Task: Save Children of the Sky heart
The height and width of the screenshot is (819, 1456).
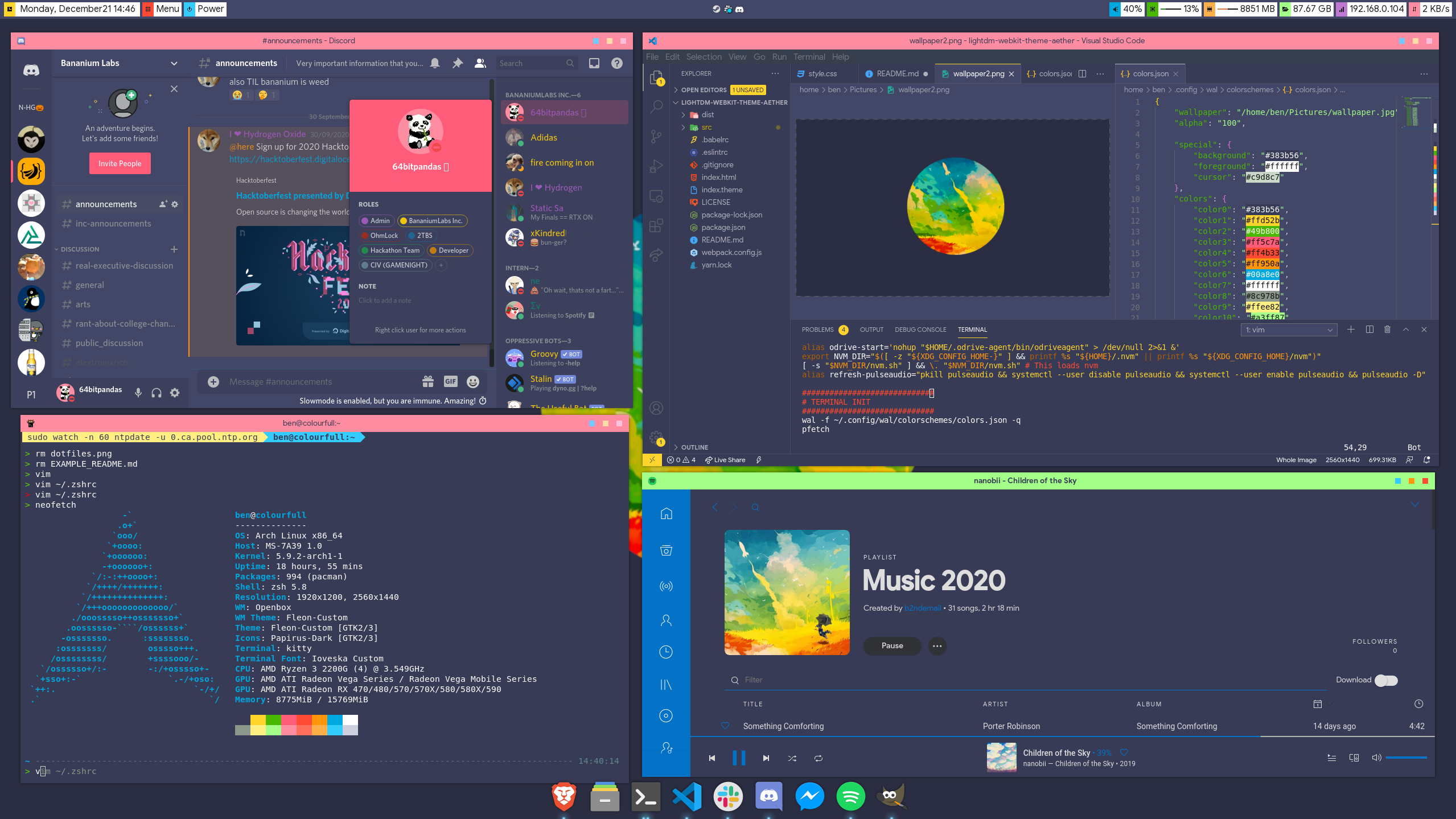Action: coord(1124,752)
